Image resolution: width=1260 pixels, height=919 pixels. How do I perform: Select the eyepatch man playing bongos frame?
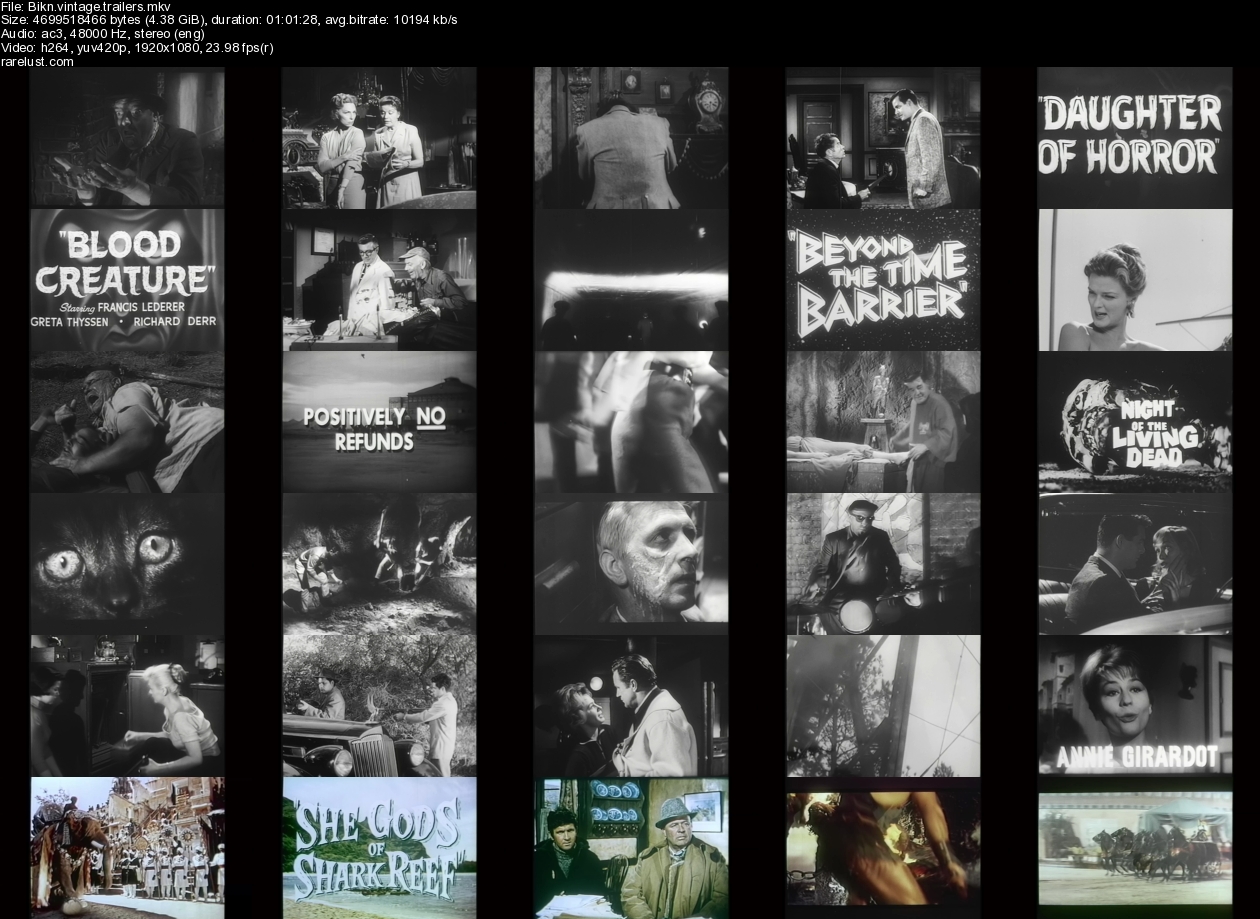point(883,563)
